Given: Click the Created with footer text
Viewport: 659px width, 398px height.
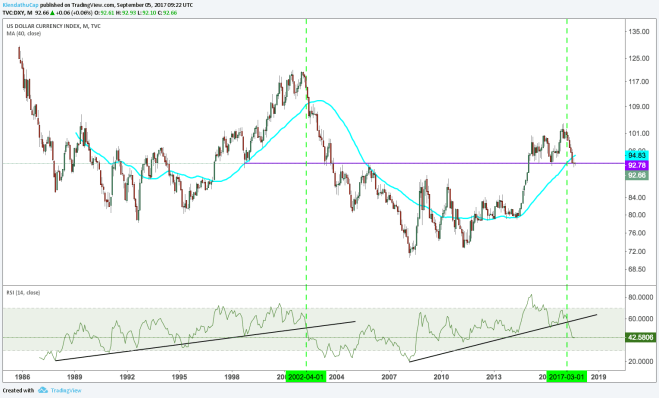Looking at the screenshot, I should (18, 390).
